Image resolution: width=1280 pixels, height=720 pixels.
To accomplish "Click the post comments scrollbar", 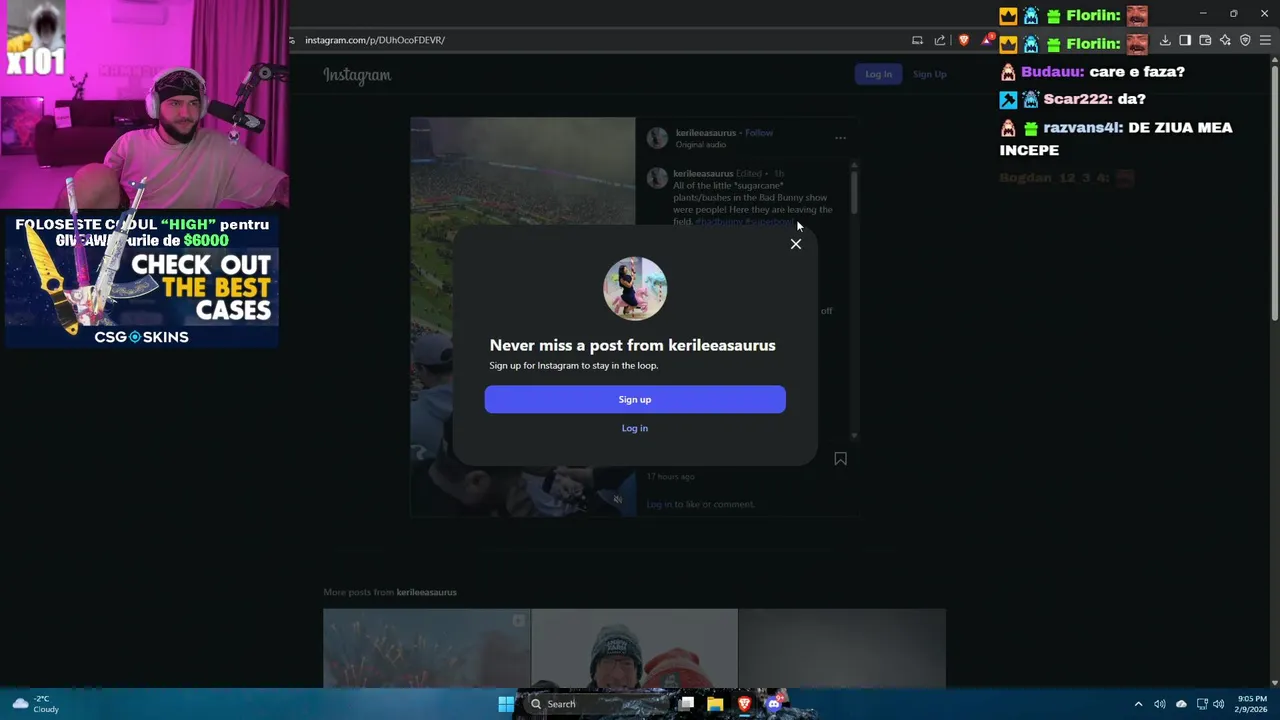I will [x=854, y=190].
